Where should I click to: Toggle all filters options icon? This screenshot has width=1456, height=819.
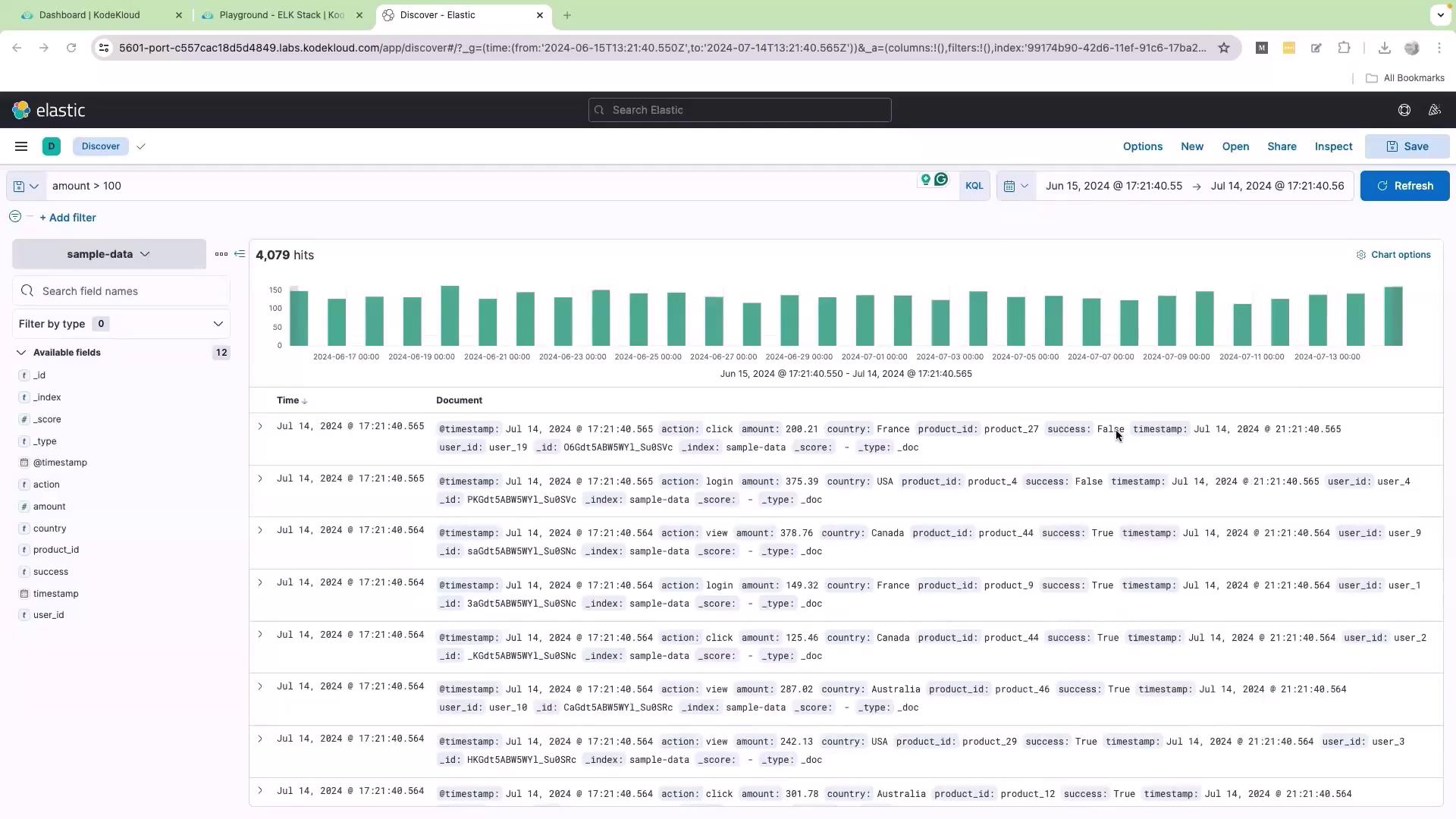pos(15,217)
